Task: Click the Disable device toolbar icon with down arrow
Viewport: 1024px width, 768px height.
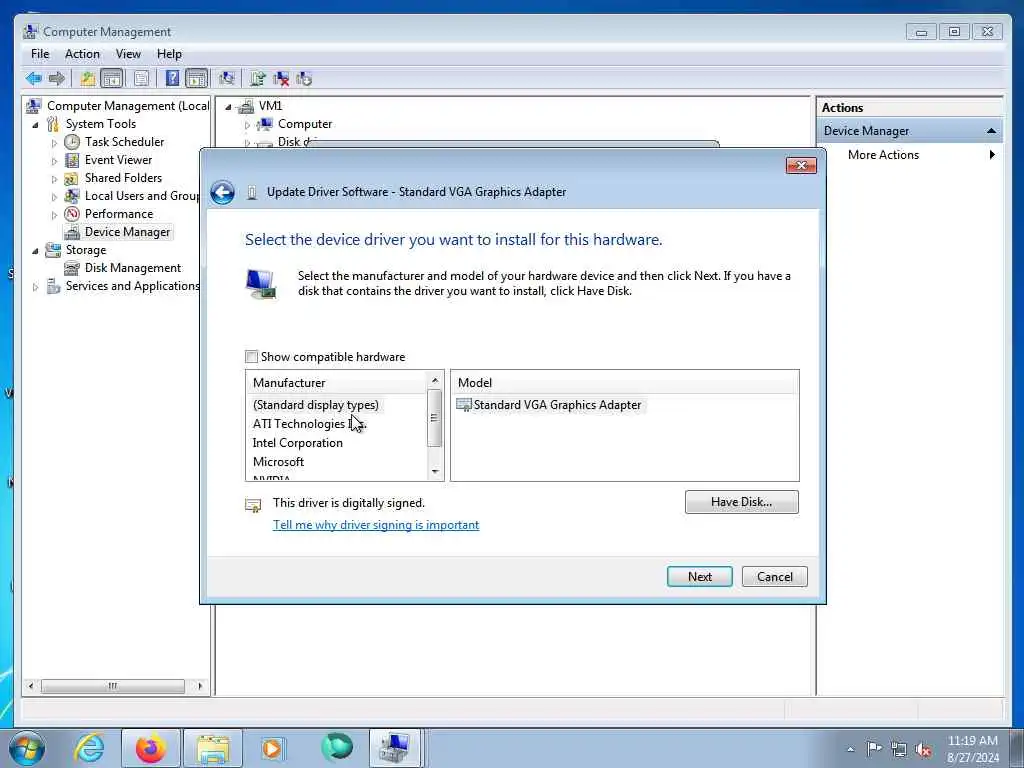Action: [x=304, y=79]
